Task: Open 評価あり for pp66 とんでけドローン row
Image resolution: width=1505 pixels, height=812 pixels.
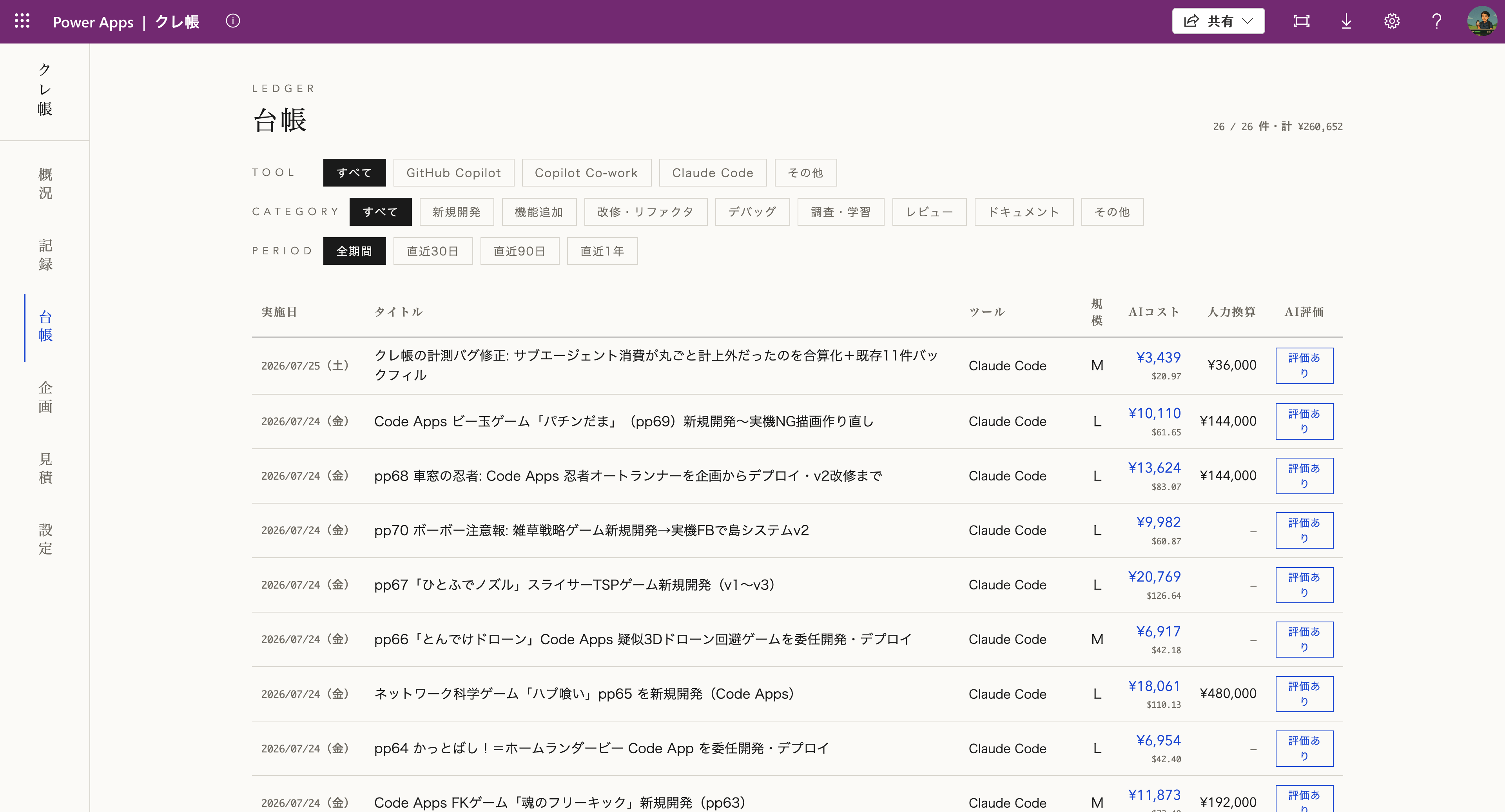Action: [1304, 639]
